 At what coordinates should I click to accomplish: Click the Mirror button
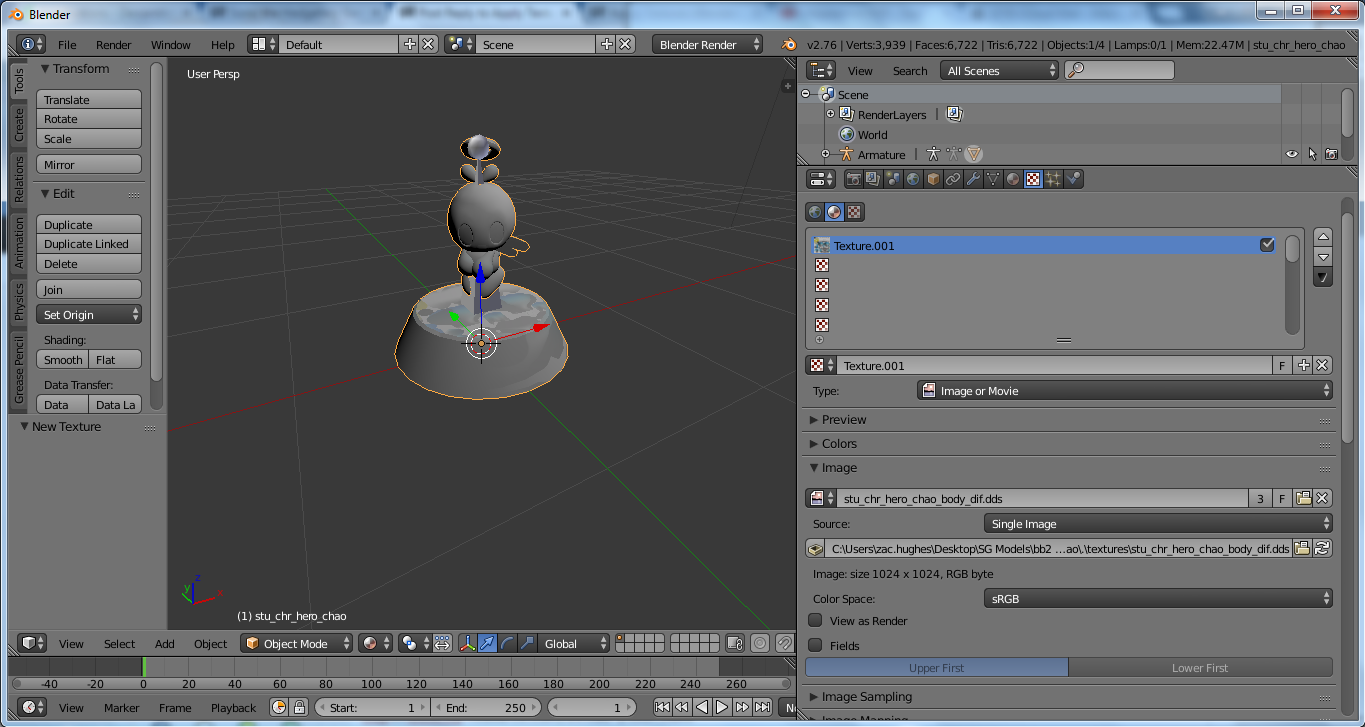(x=89, y=165)
